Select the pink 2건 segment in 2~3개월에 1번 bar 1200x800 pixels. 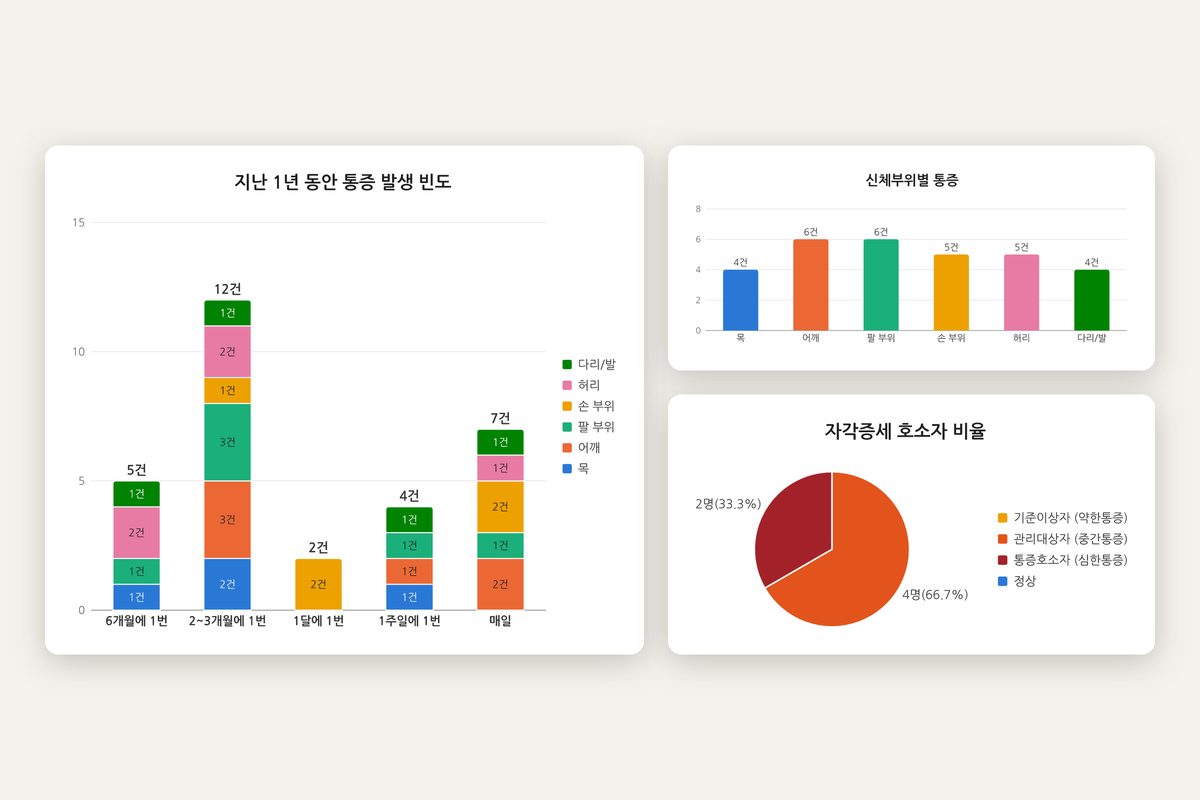pos(227,352)
